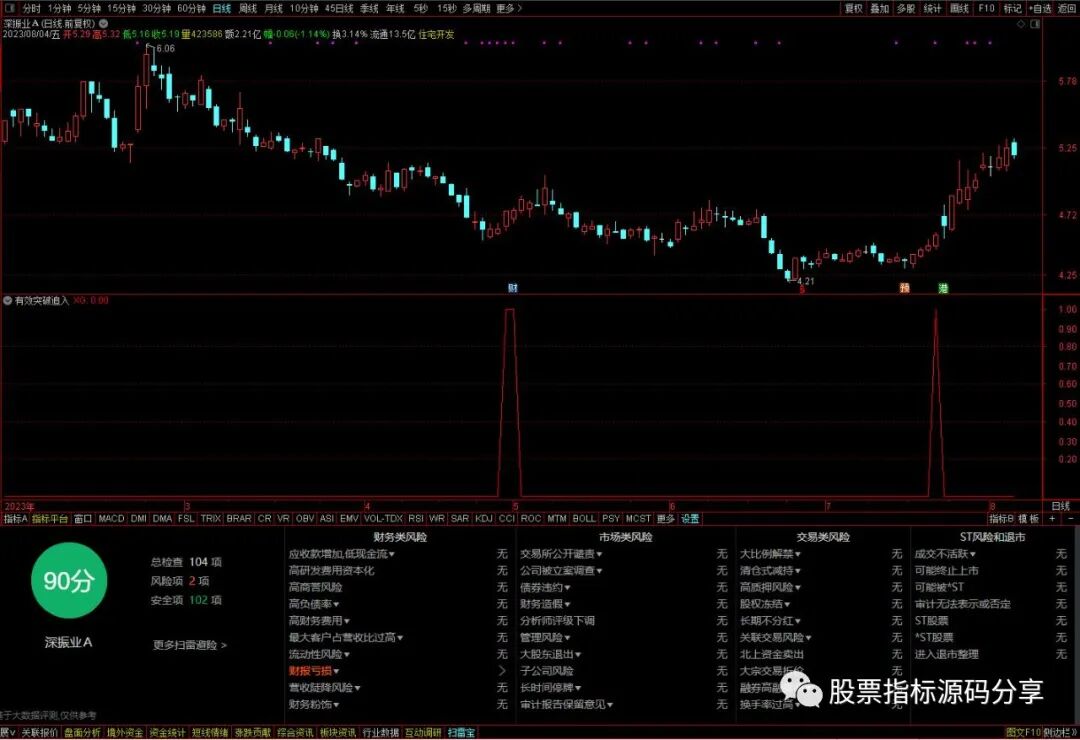1080x740 pixels.
Task: Click the 返回 back button
Action: point(1066,8)
